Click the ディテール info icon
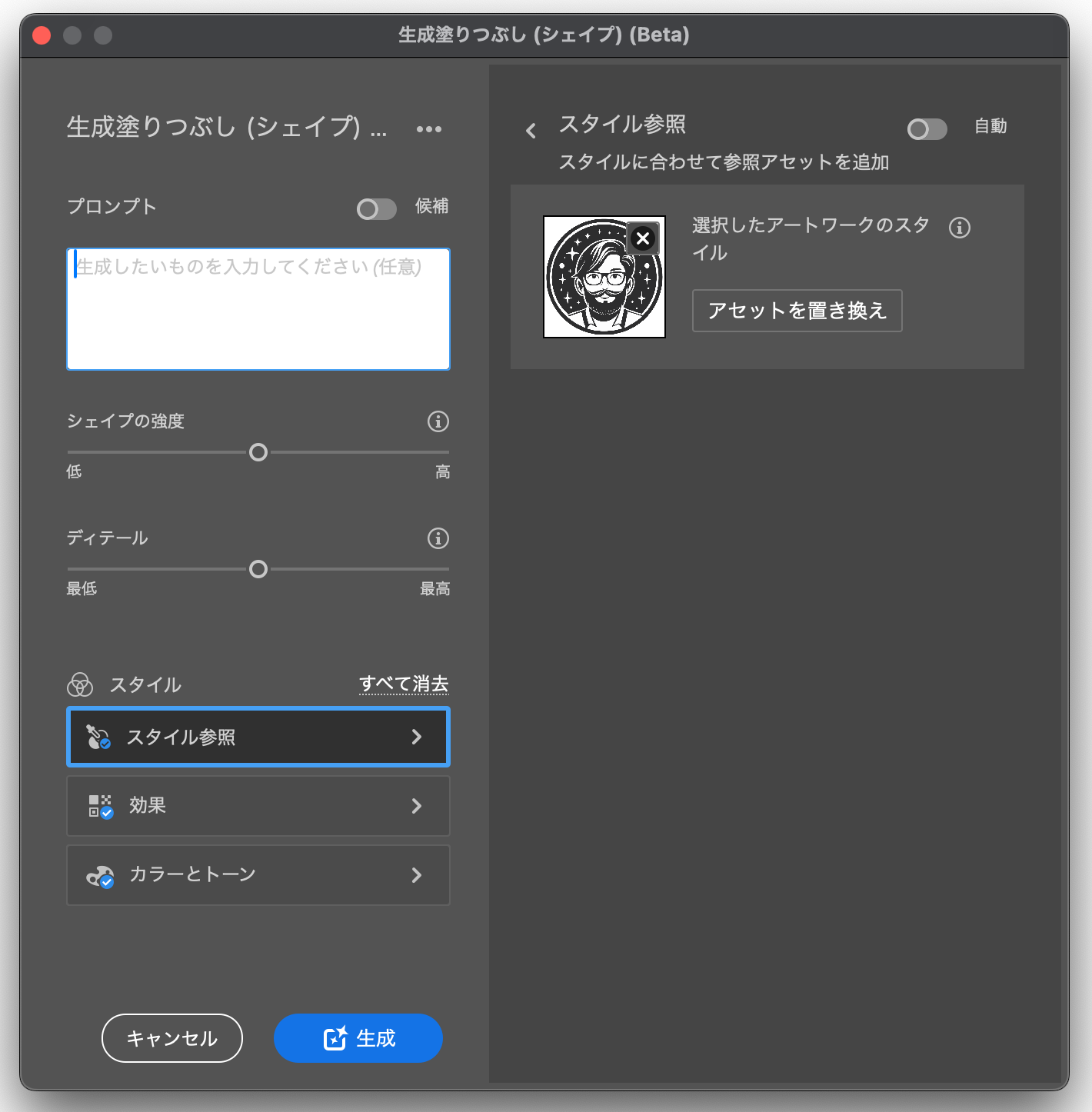This screenshot has width=1092, height=1112. pos(438,538)
